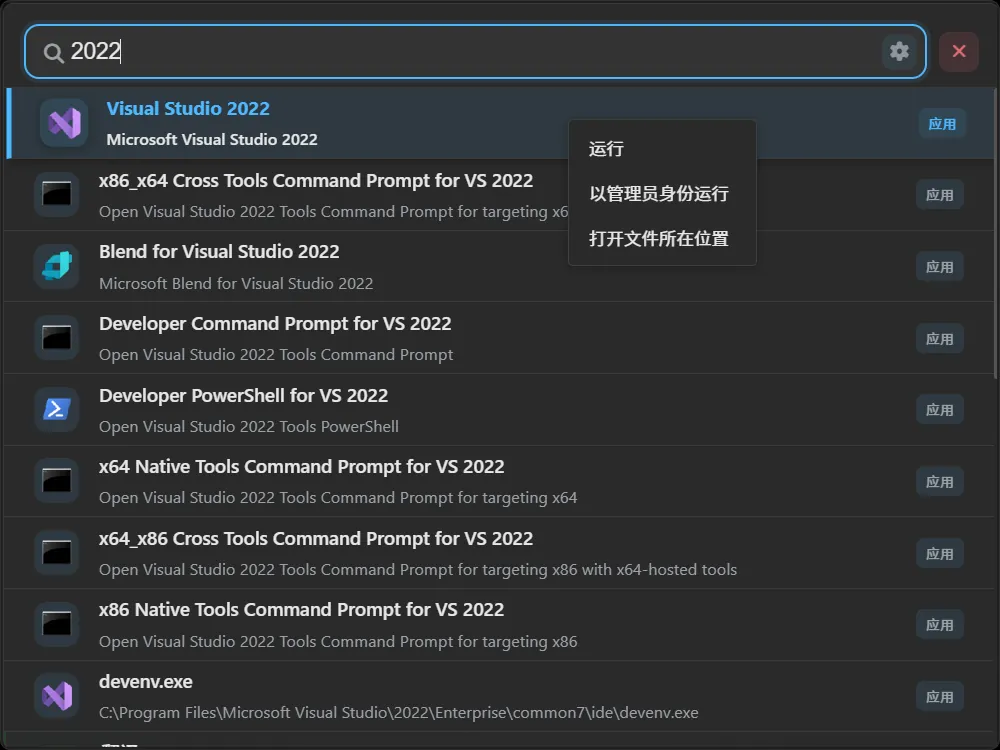Click subtitle "Open Visual Studio 2022 Tools PowerShell"
Image resolution: width=1000 pixels, height=750 pixels.
tap(249, 427)
